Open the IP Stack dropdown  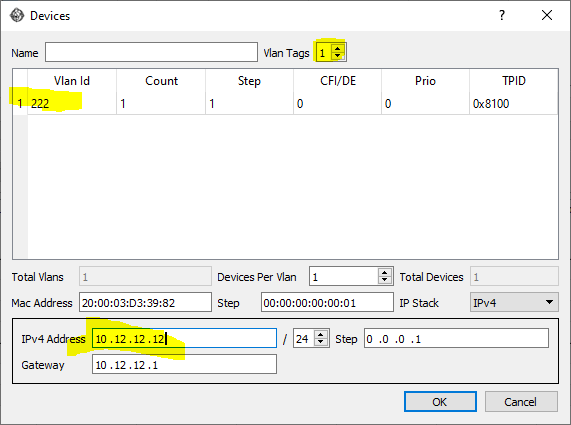(x=514, y=302)
